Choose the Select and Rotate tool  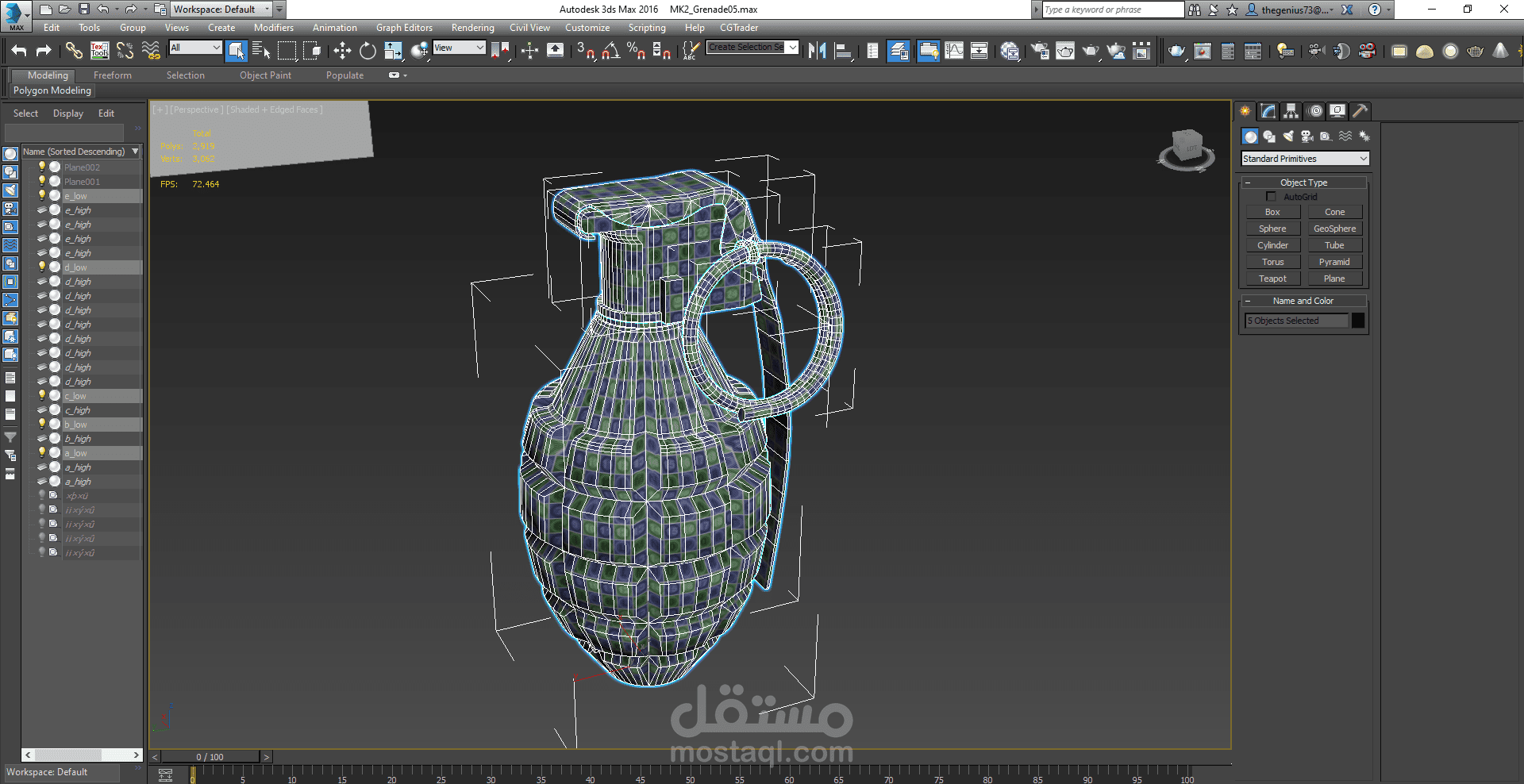point(368,51)
